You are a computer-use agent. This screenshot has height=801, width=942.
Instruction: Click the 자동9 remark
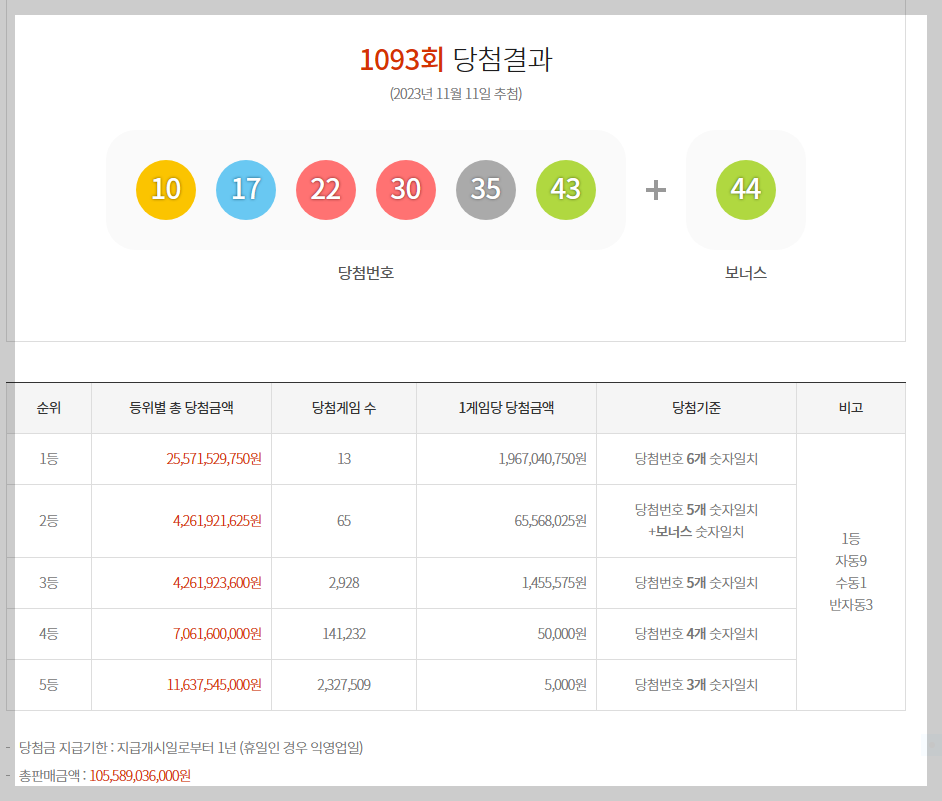point(851,561)
